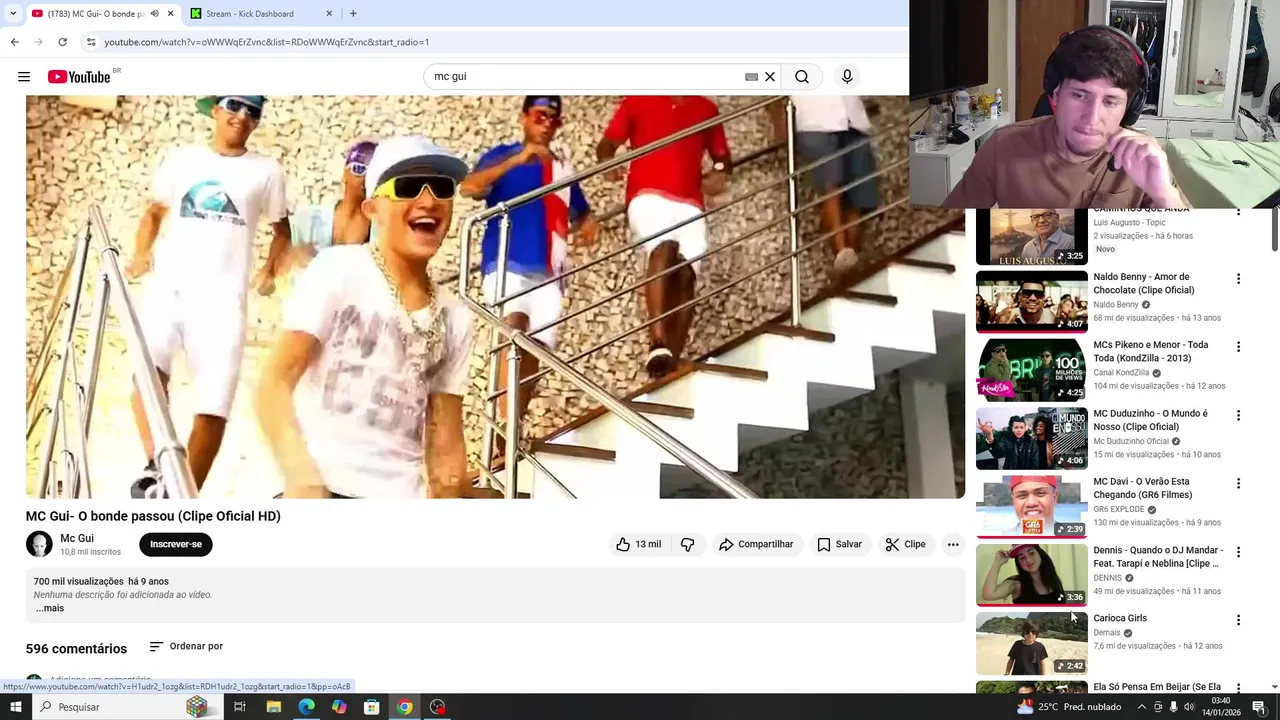Open MC Davi O Verão Esta Chegando title
The width and height of the screenshot is (1280, 720).
pyautogui.click(x=1143, y=488)
